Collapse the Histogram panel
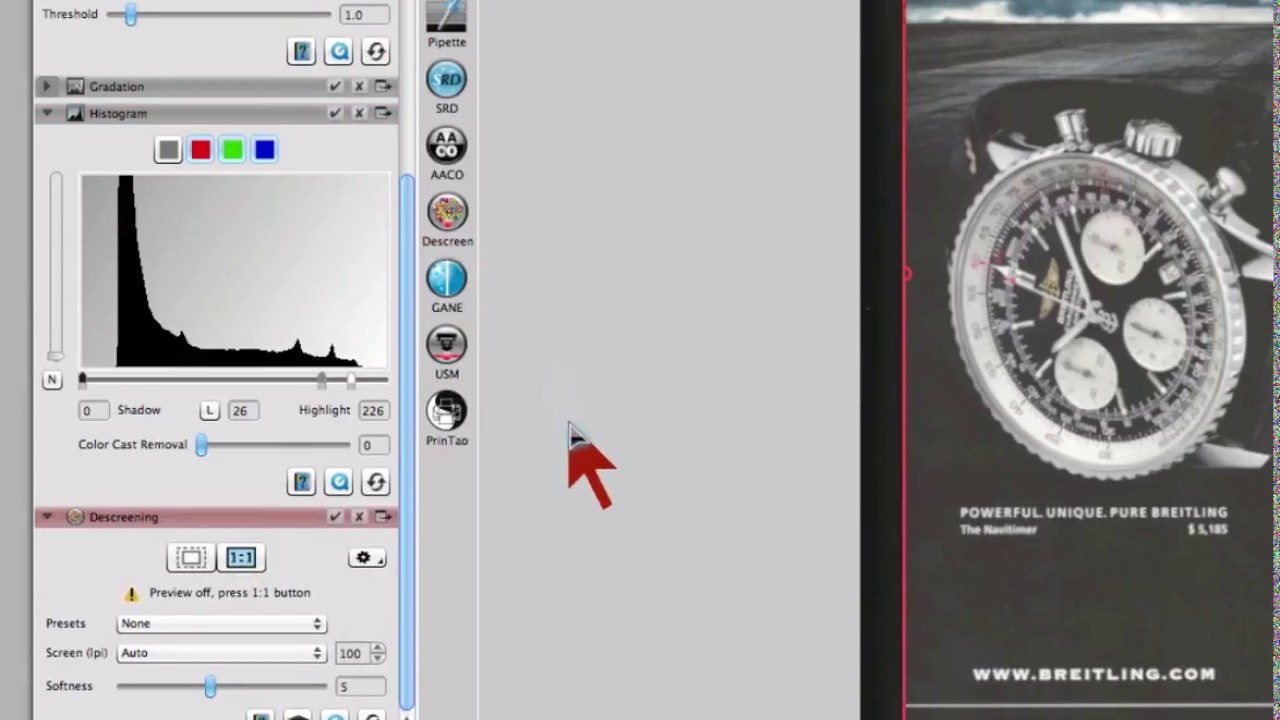Viewport: 1280px width, 720px height. [x=46, y=113]
